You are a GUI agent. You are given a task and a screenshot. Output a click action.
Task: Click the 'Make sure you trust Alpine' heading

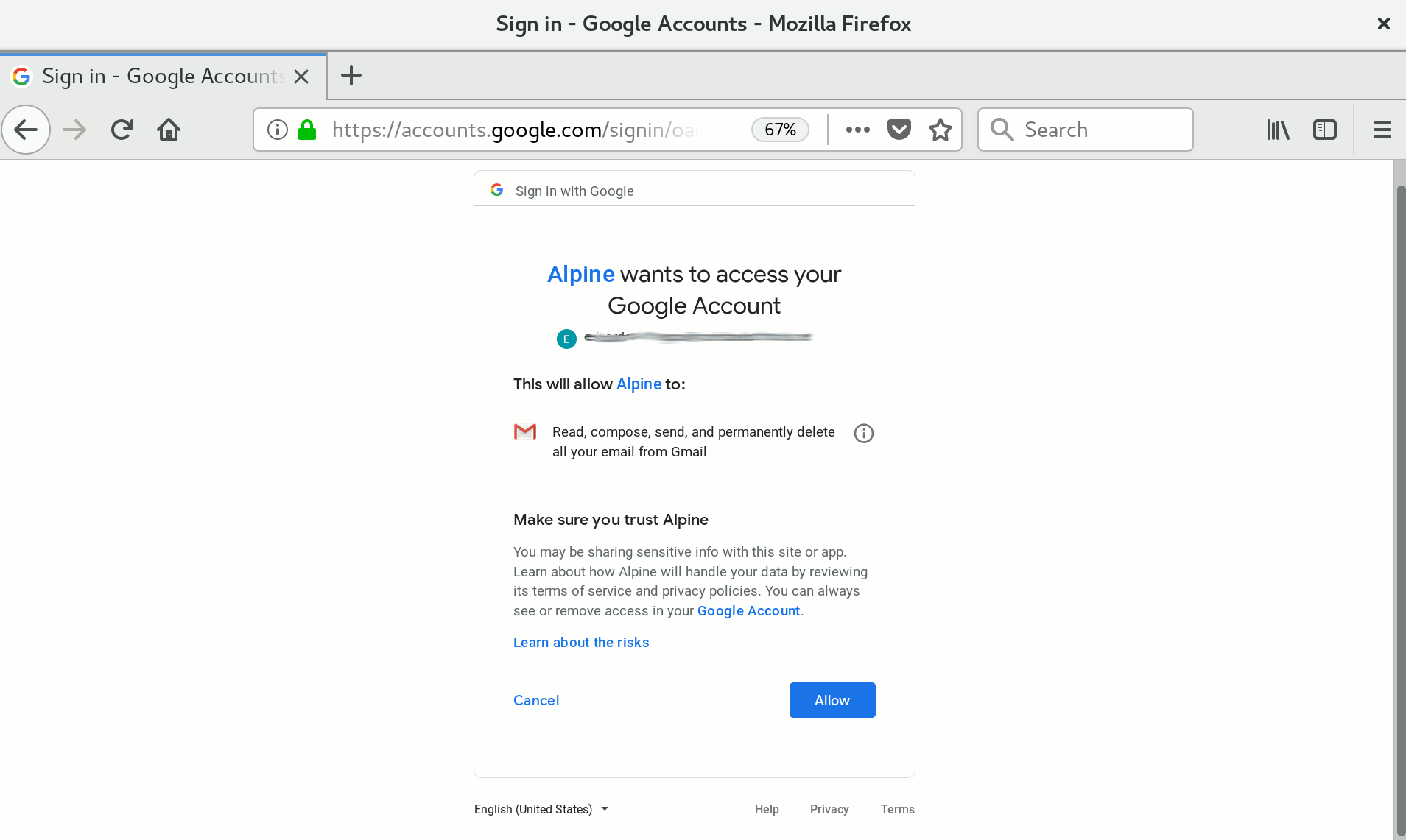tap(611, 520)
